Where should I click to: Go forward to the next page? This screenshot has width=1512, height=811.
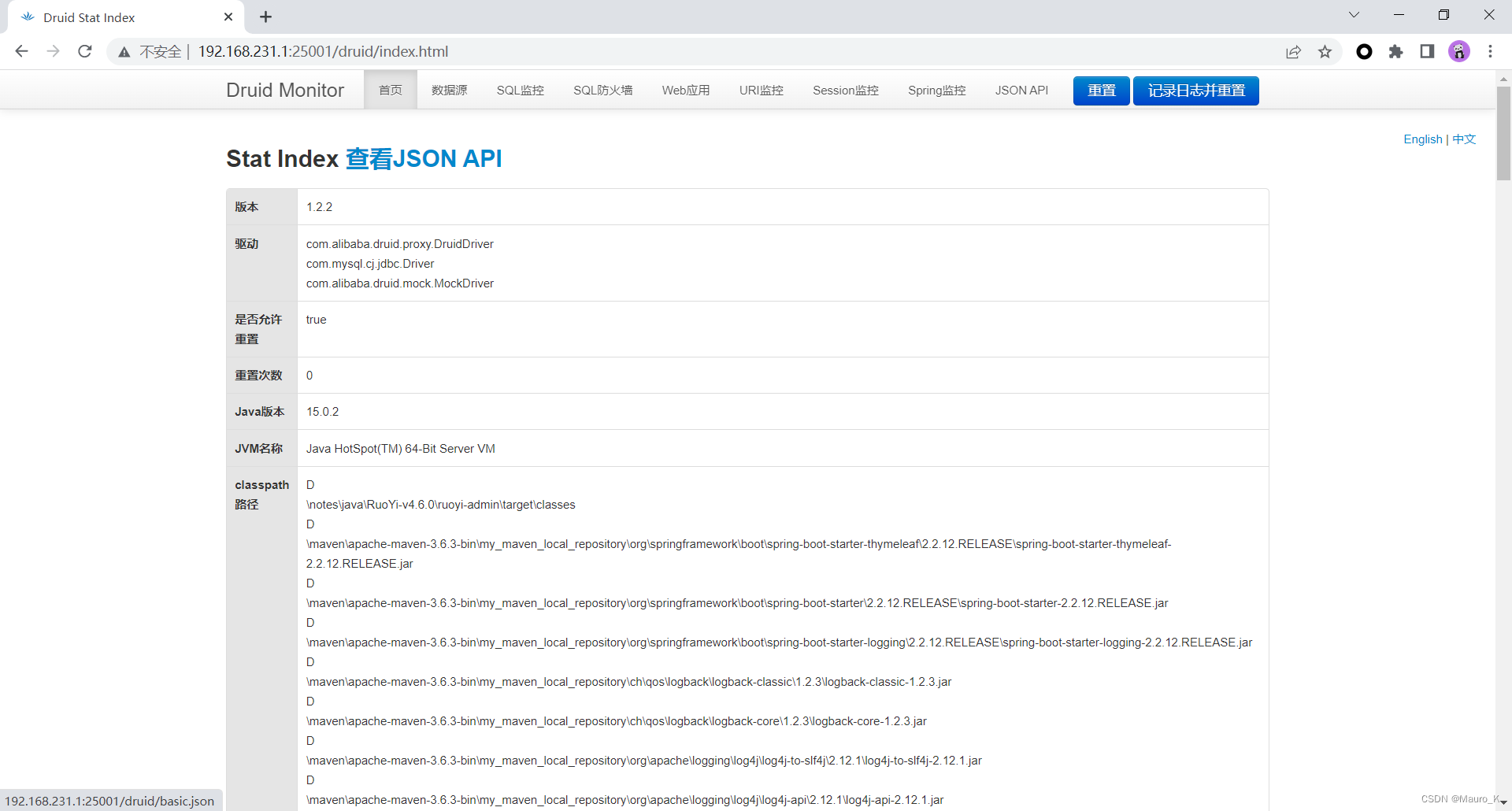pyautogui.click(x=53, y=51)
